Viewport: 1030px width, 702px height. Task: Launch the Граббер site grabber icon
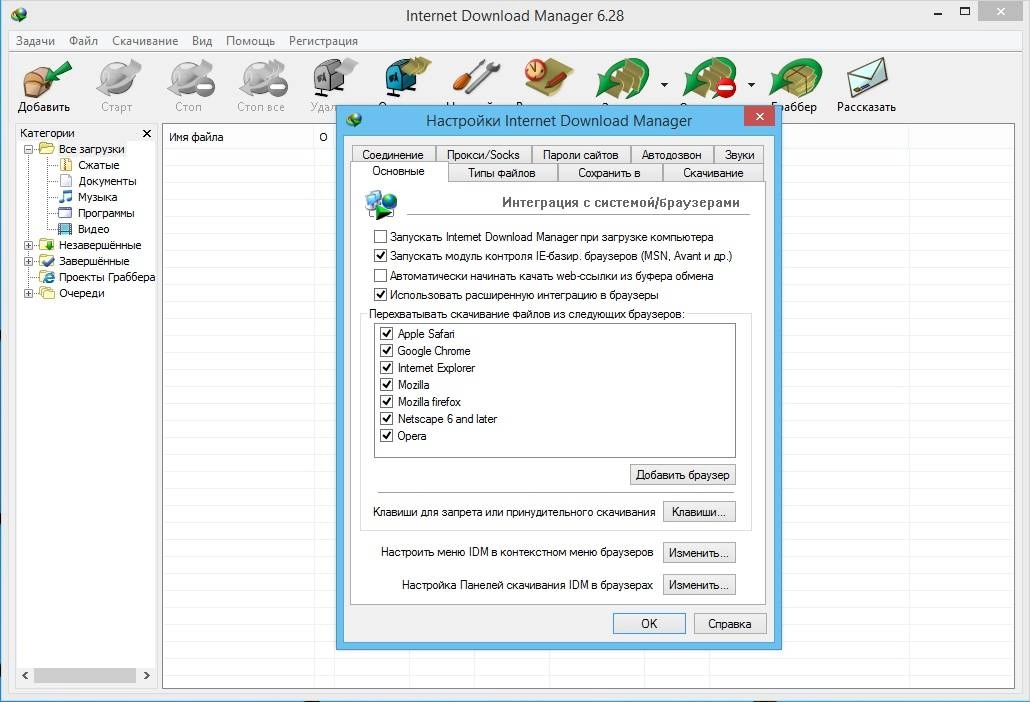point(794,79)
